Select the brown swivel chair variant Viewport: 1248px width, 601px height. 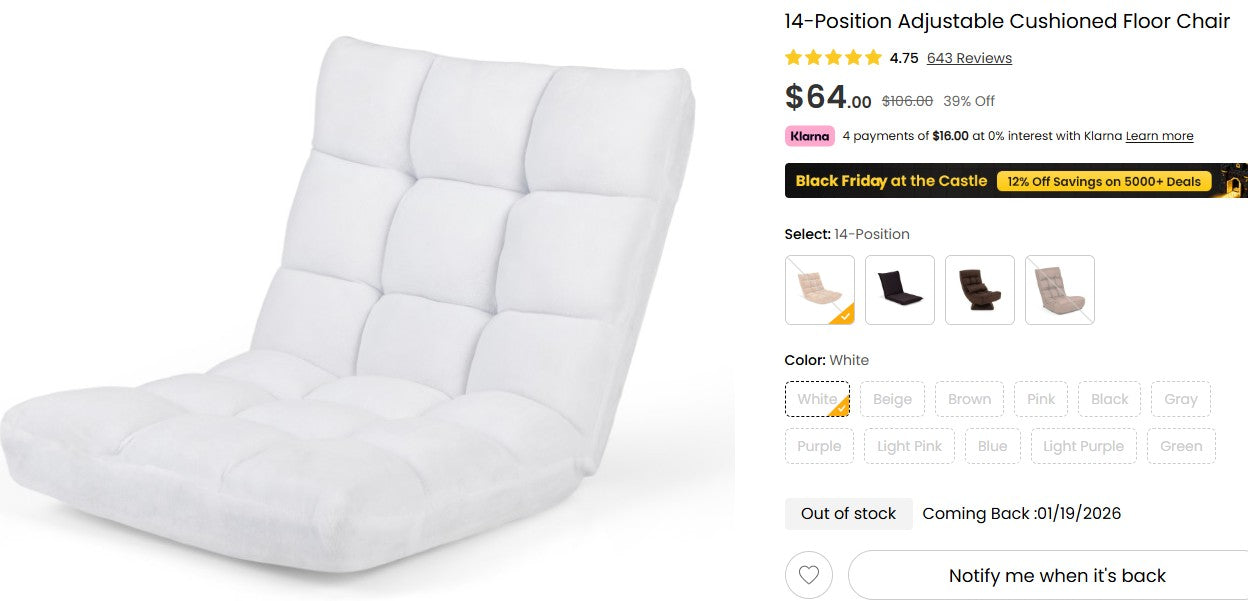click(x=979, y=289)
